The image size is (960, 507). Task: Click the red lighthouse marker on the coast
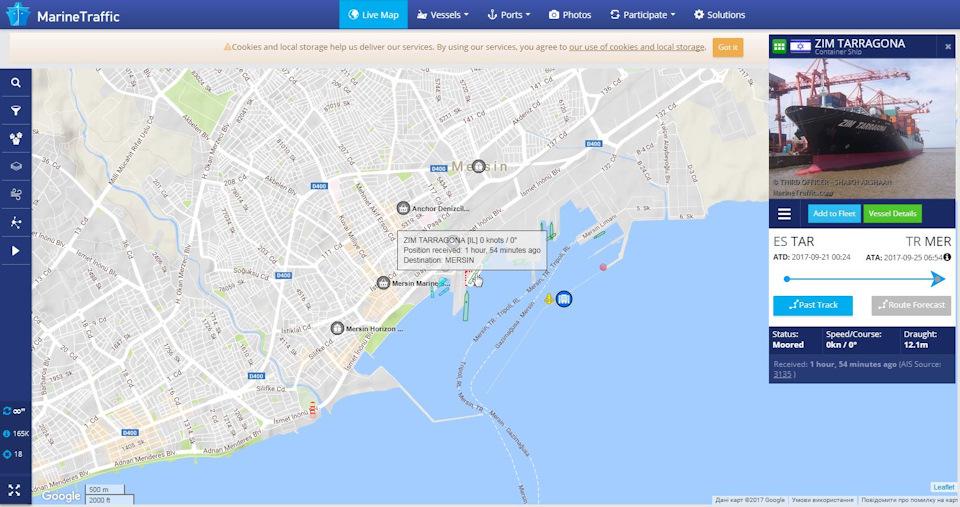[313, 409]
